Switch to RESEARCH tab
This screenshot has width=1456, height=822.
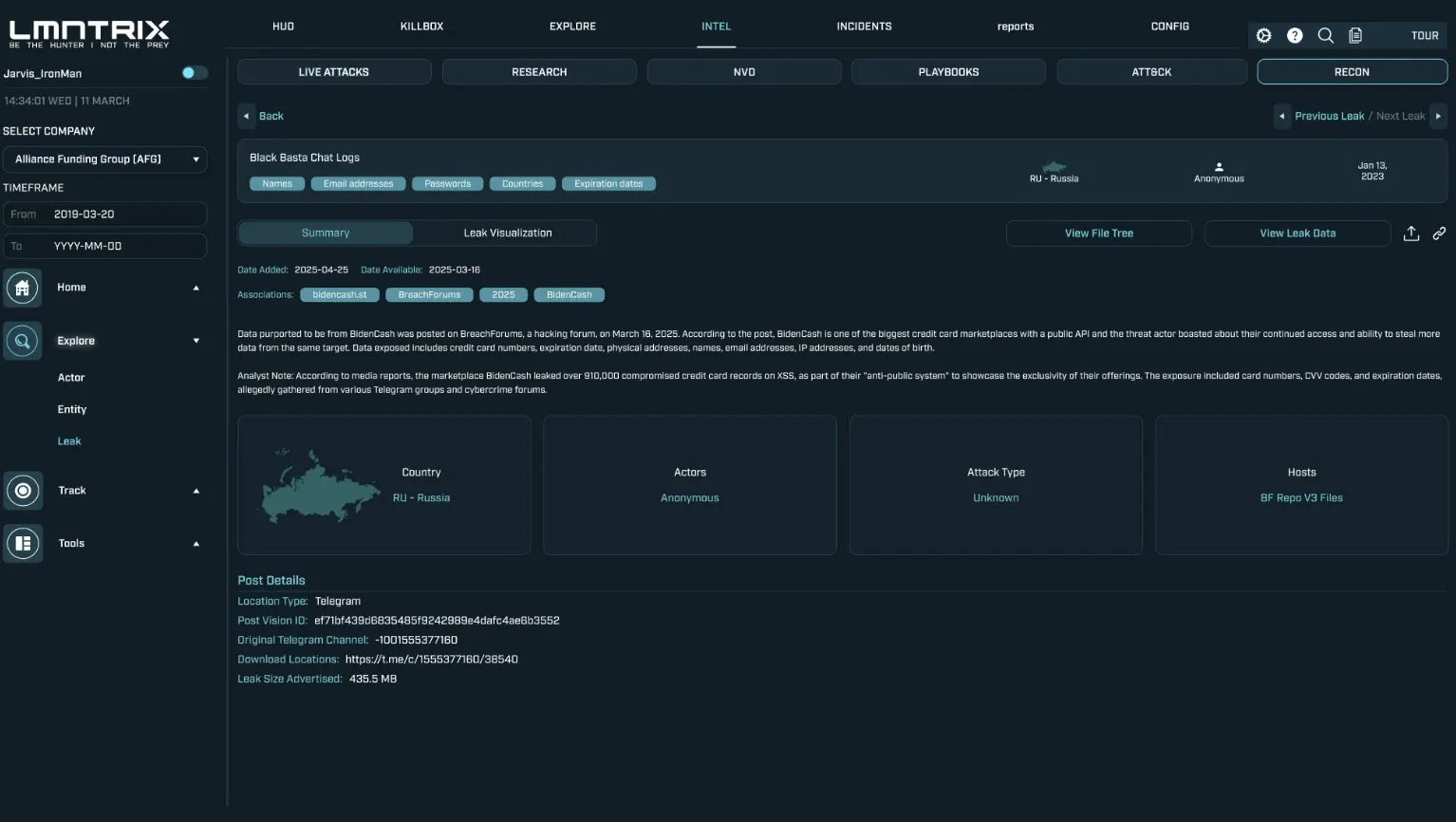click(539, 72)
